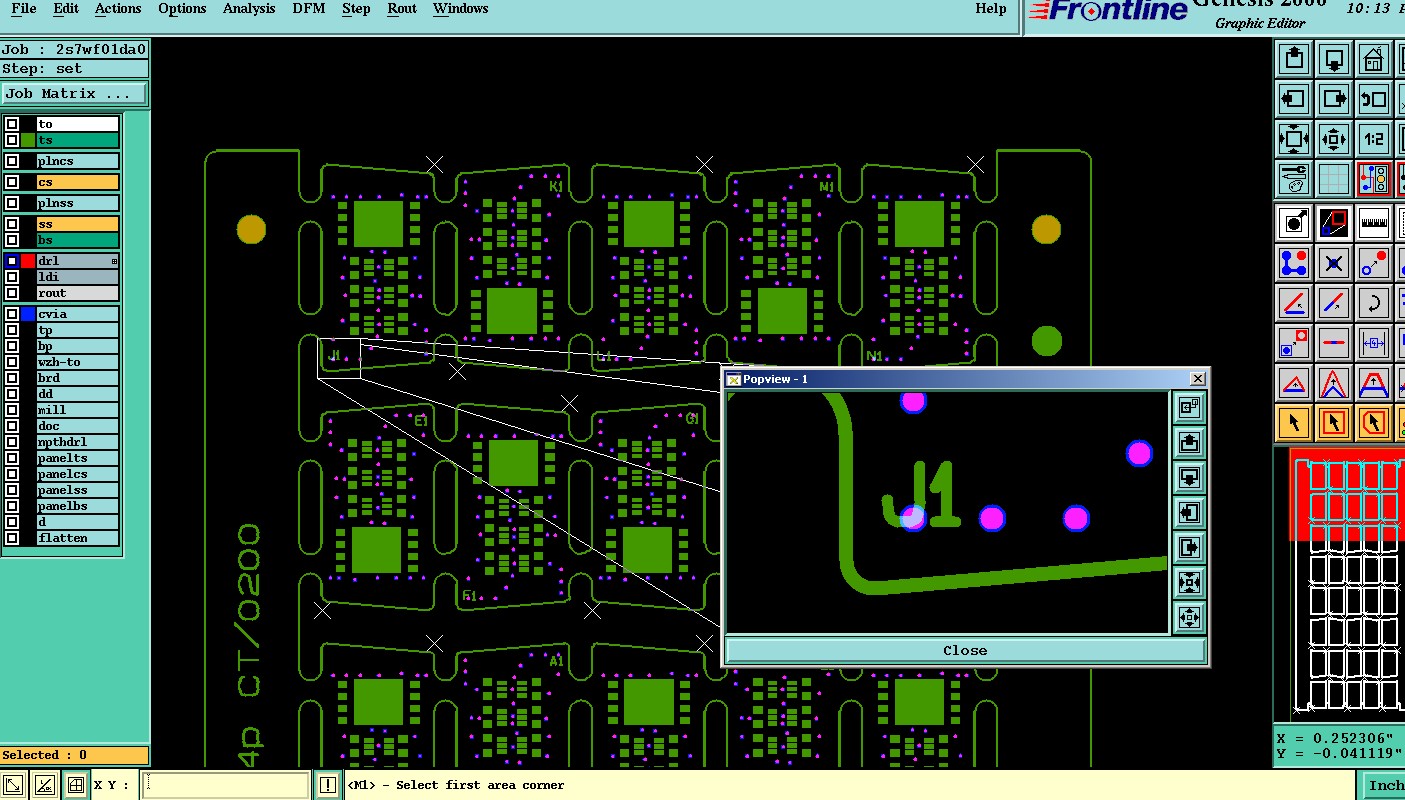Click the previous view undo-zoom icon
Viewport: 1405px width, 800px height.
[1374, 99]
